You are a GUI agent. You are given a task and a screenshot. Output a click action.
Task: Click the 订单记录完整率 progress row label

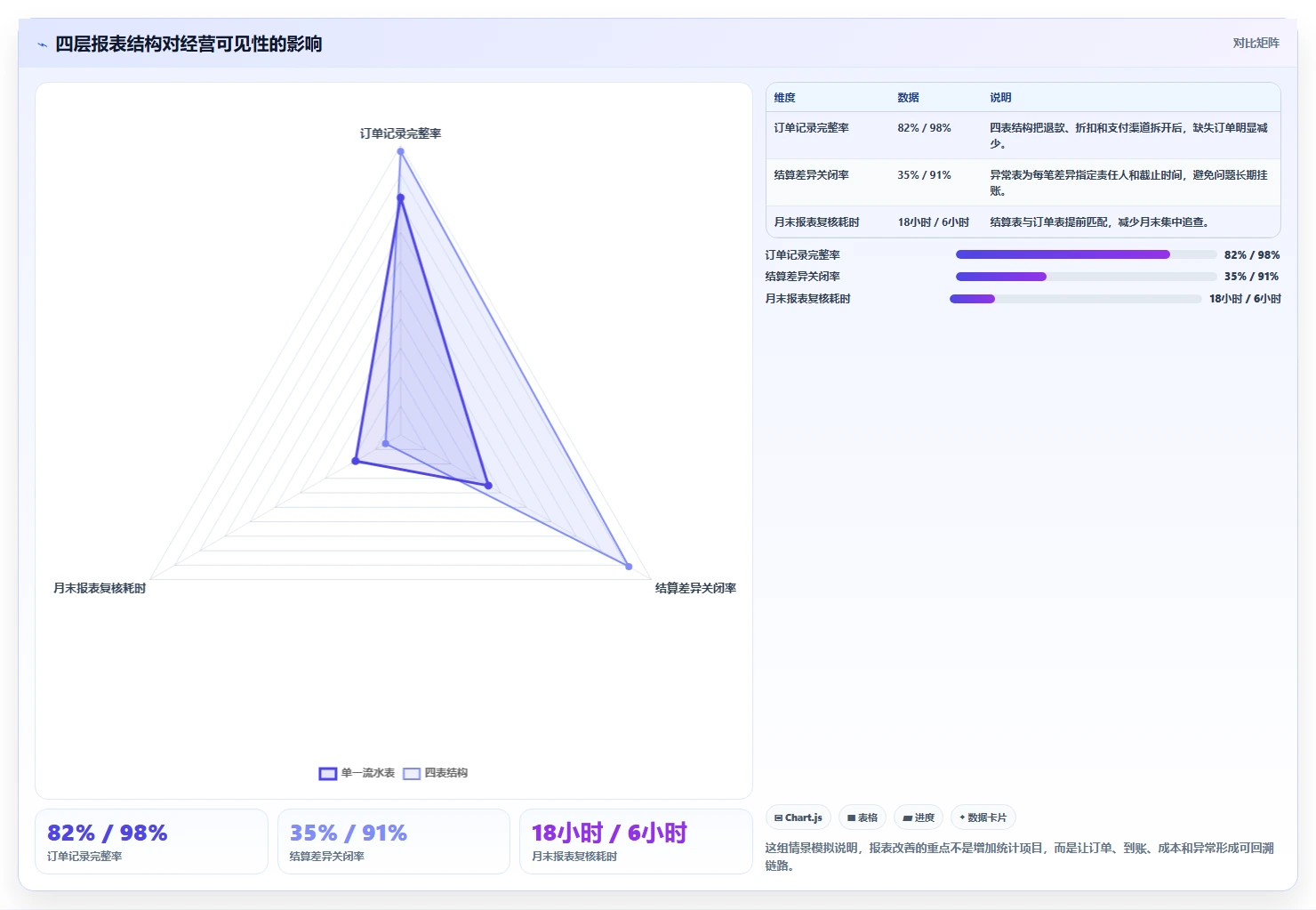click(x=802, y=254)
